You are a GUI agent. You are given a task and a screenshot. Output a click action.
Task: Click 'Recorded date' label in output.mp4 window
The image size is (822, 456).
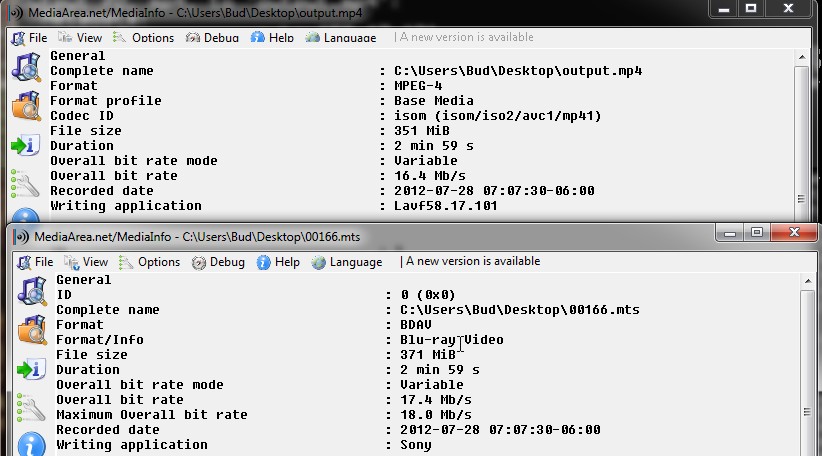click(x=102, y=191)
